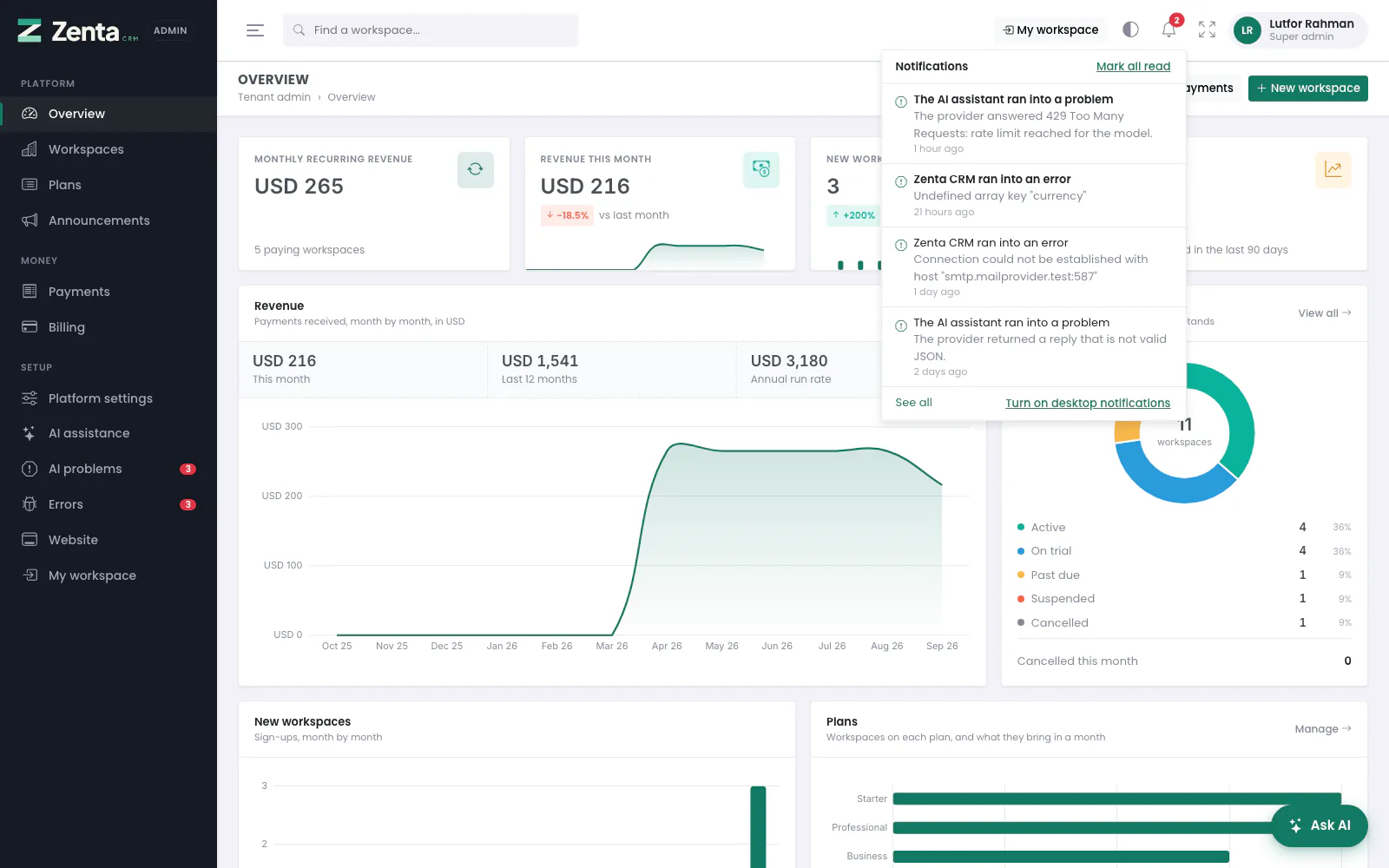Open My workspace in sidebar
The height and width of the screenshot is (868, 1389).
click(109, 575)
